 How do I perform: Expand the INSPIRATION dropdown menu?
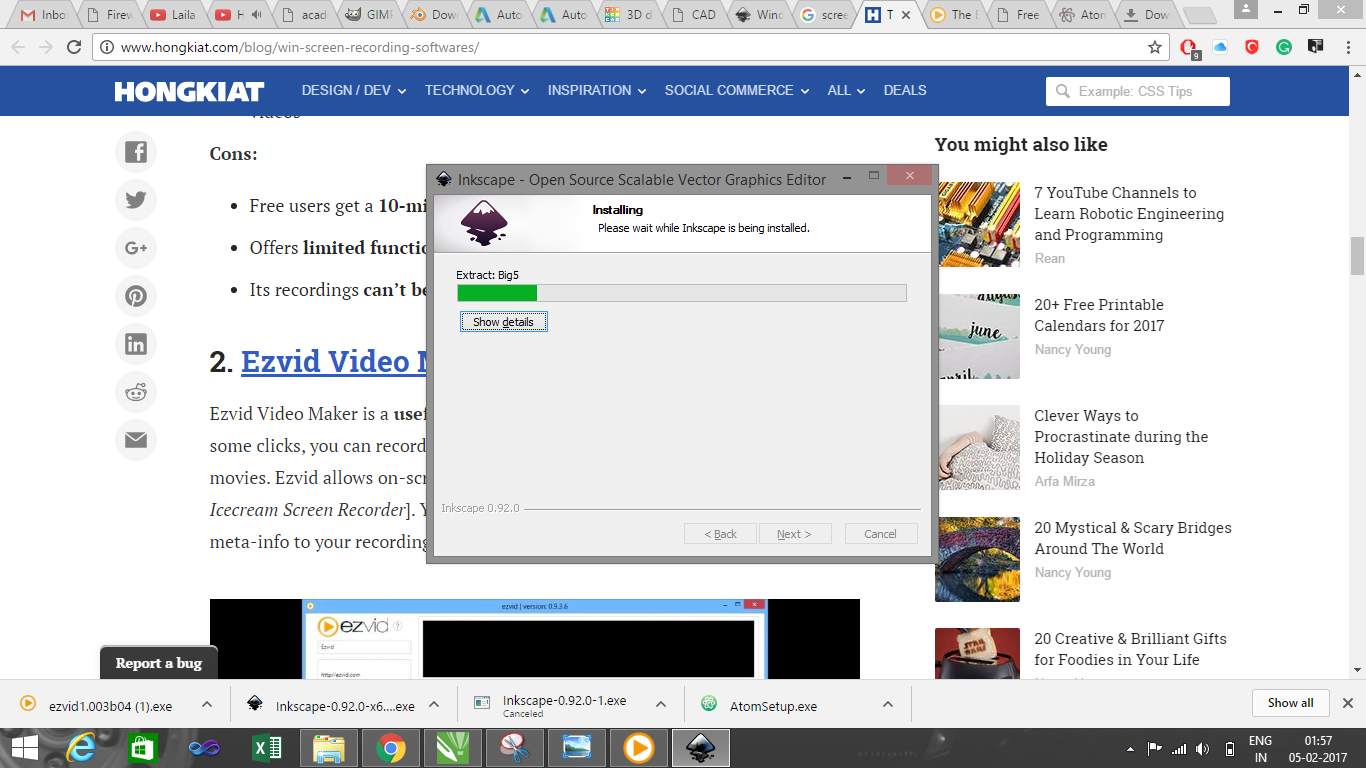coord(597,90)
